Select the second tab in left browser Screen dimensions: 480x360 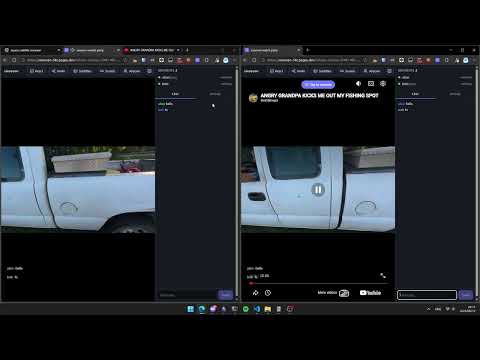pos(92,50)
